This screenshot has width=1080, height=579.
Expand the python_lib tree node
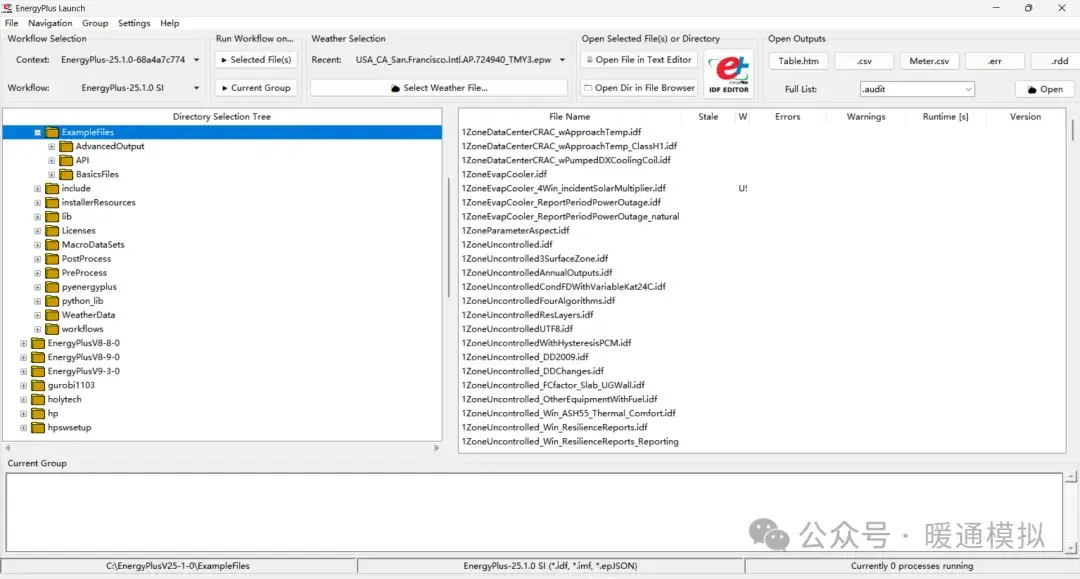pos(37,301)
